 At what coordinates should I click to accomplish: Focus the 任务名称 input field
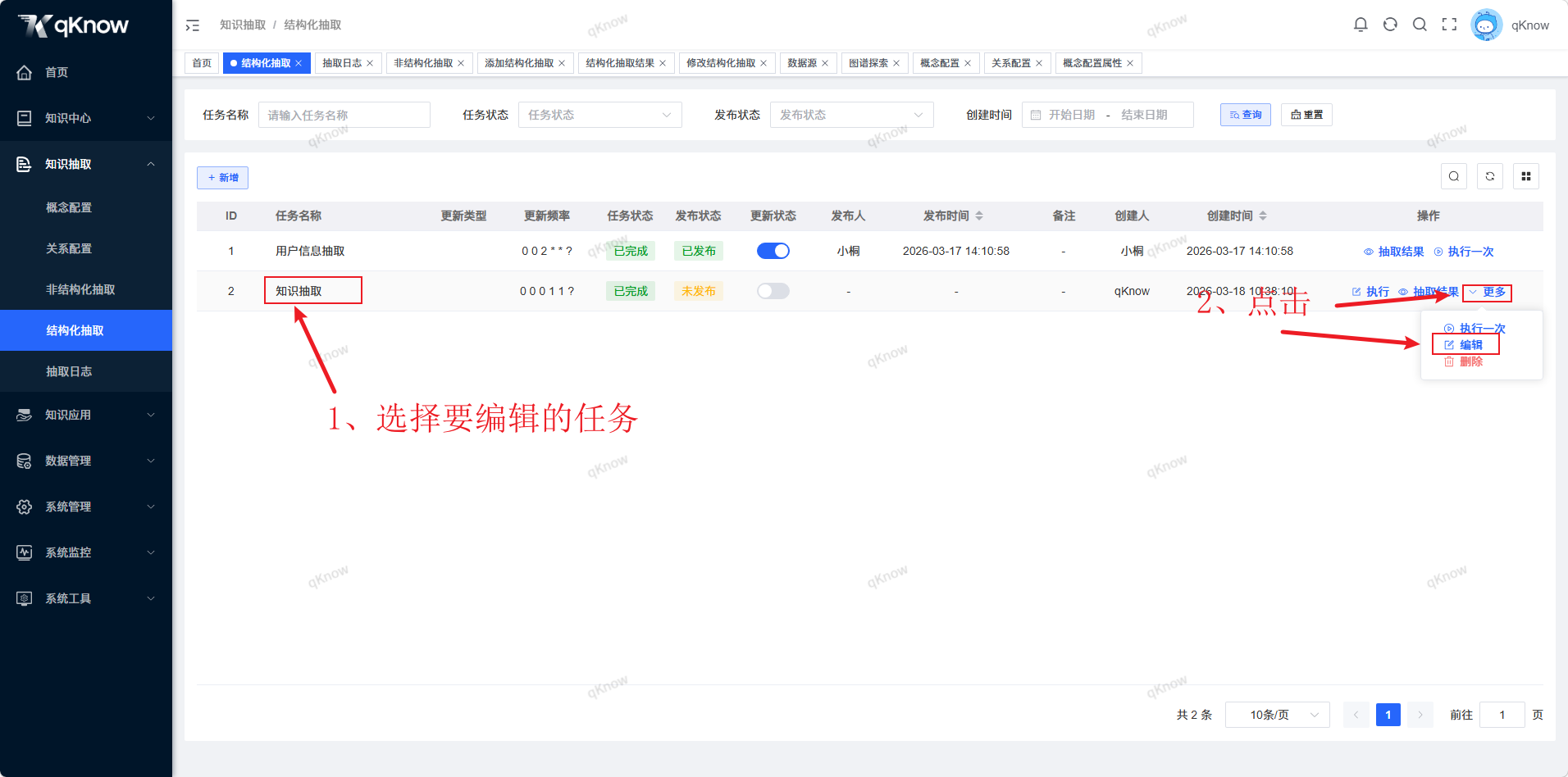[x=344, y=115]
